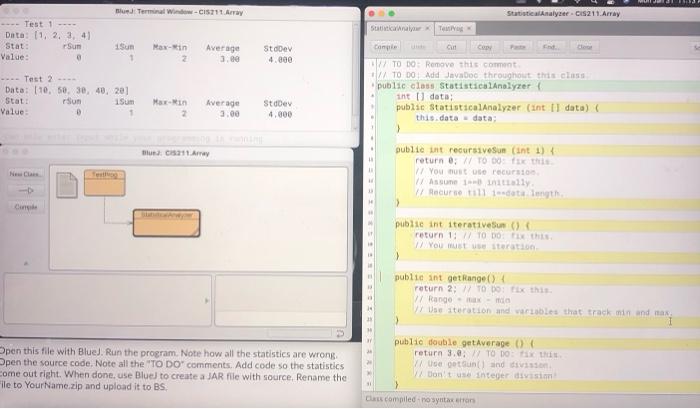Viewport: 700px width, 409px height.
Task: Click the yellow minimize button of the editor window
Action: (381, 13)
